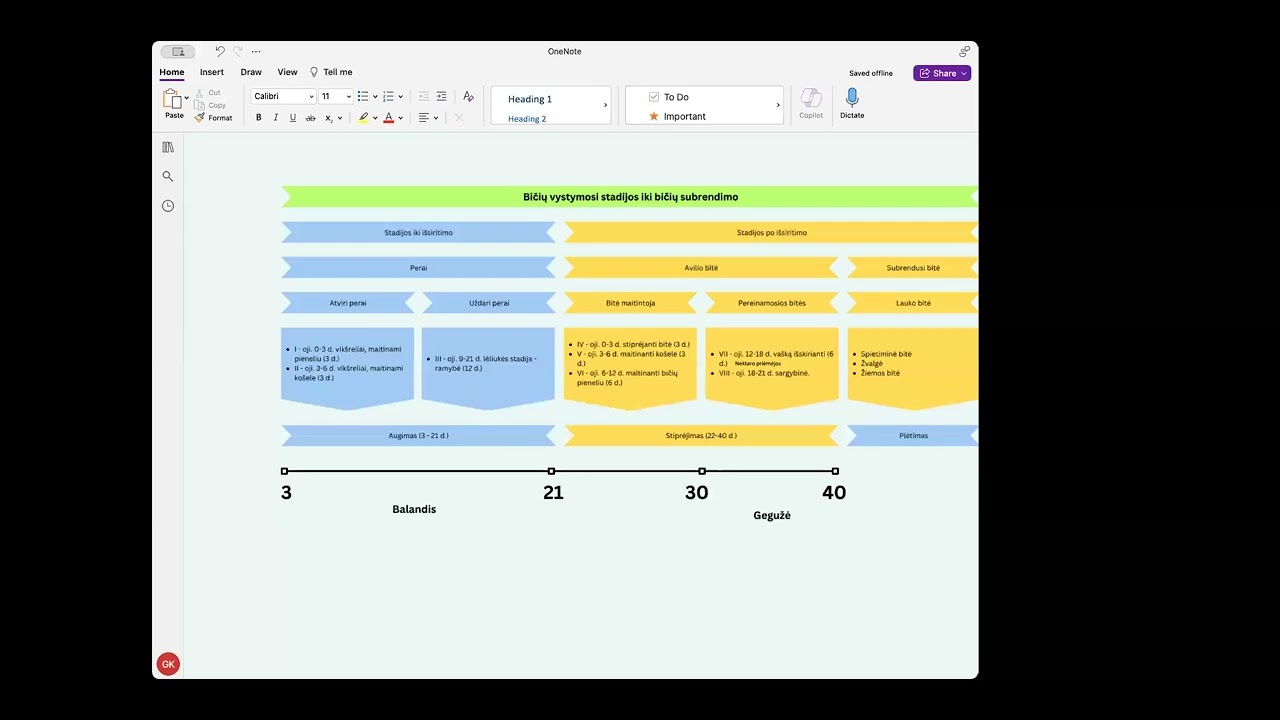This screenshot has width=1280, height=720.
Task: Click the Cut scissors icon
Action: pyautogui.click(x=199, y=92)
